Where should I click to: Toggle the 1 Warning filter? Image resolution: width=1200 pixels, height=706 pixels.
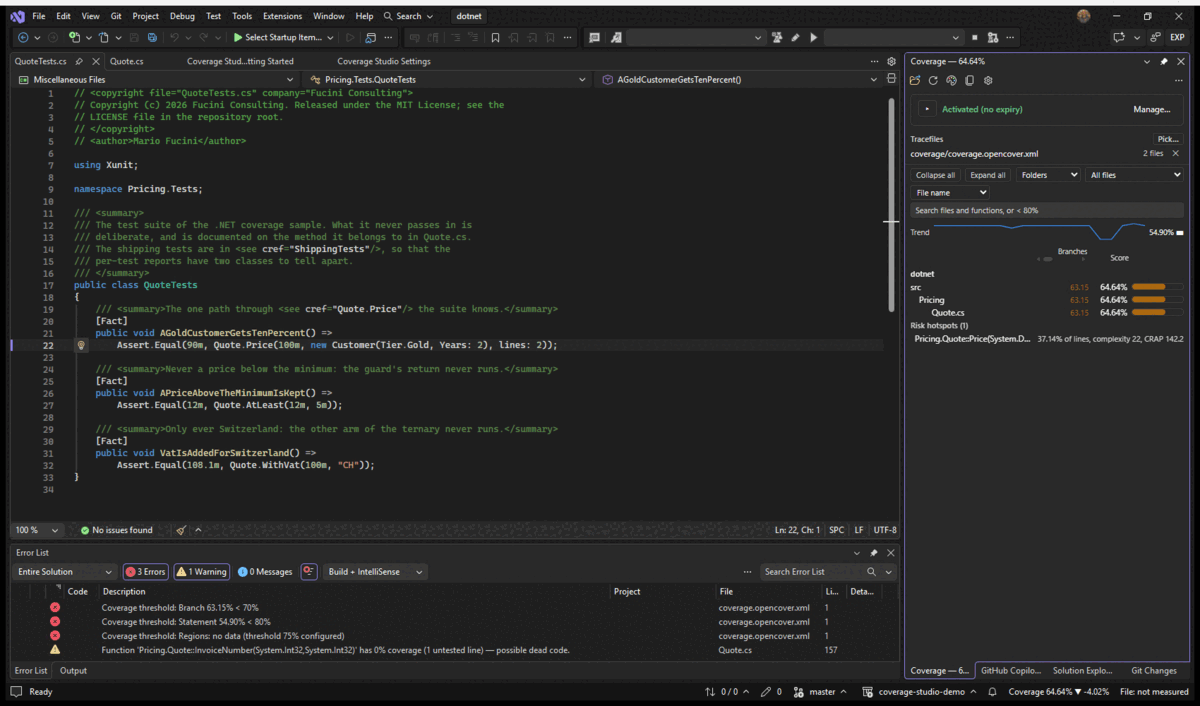(201, 572)
